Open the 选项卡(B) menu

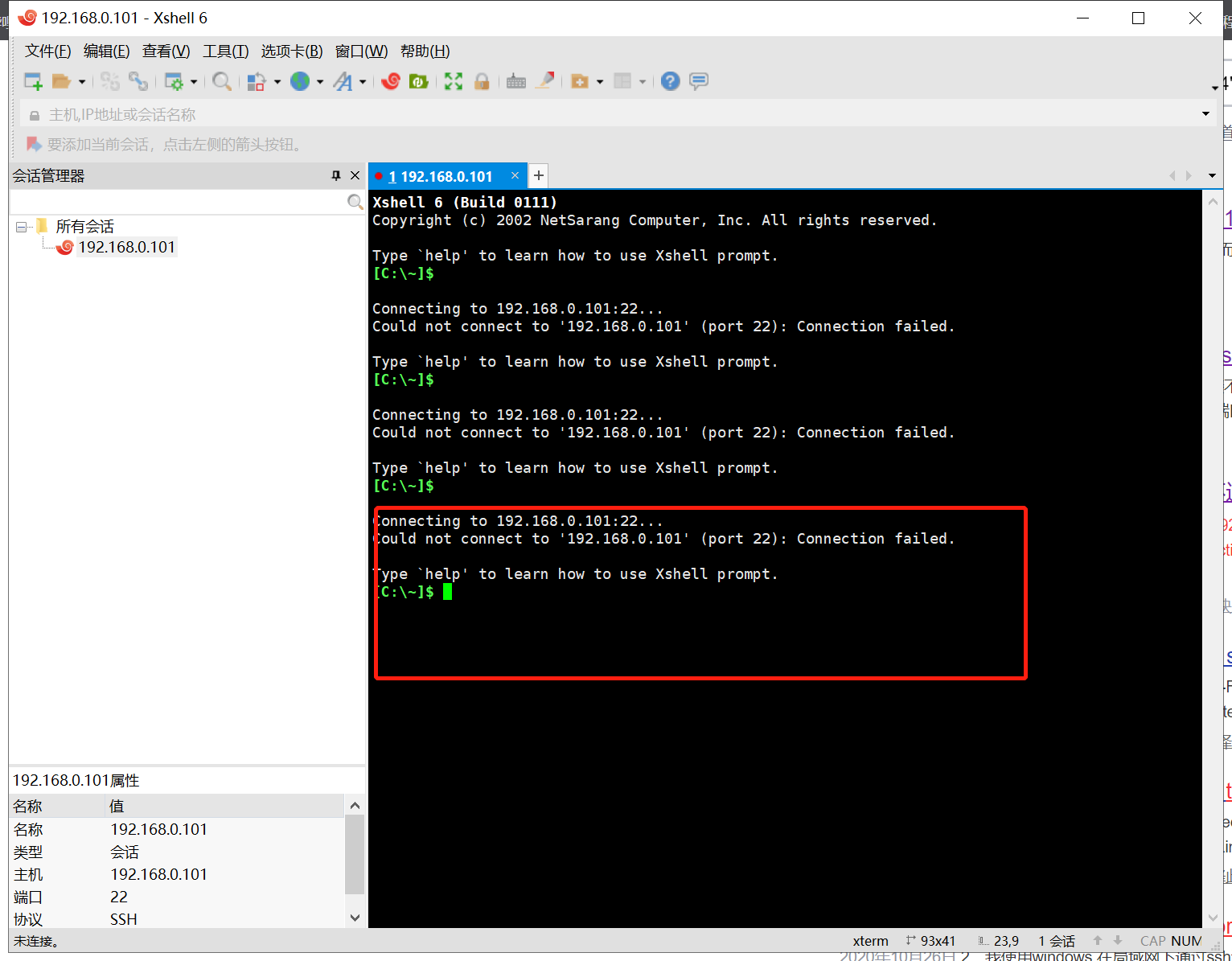click(x=292, y=51)
